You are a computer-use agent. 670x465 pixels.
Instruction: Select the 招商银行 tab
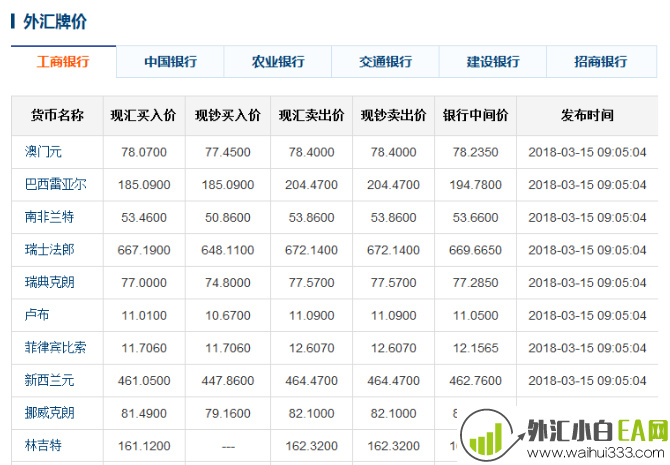point(601,62)
